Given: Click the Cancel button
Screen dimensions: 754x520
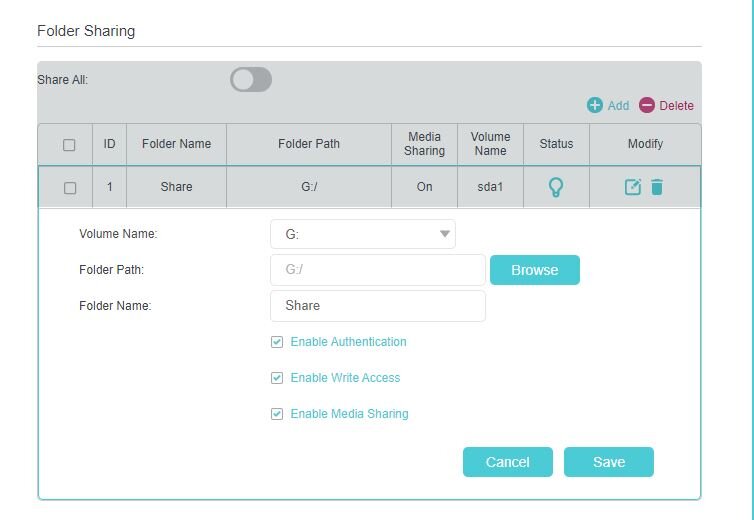Looking at the screenshot, I should (508, 462).
